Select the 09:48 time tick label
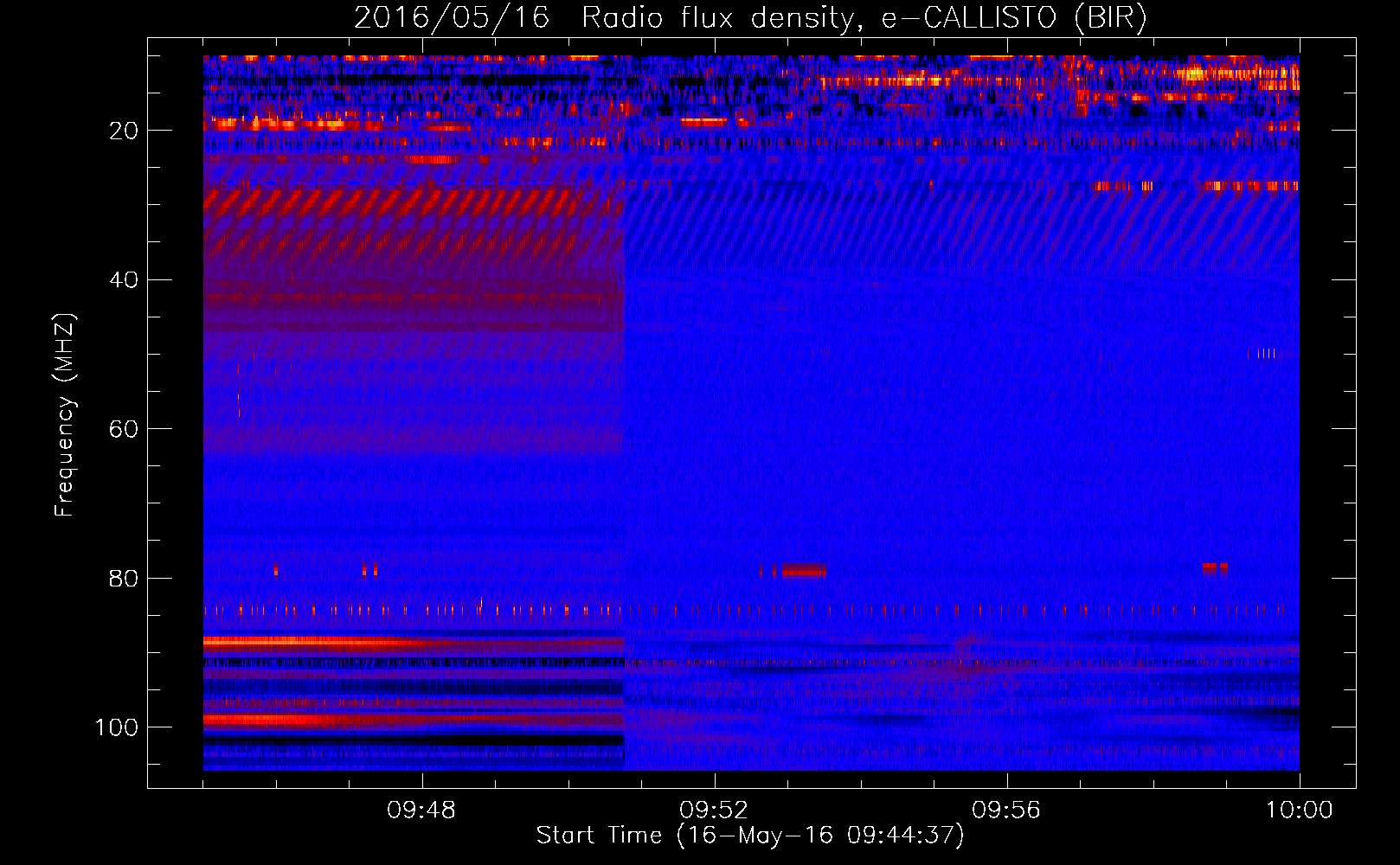Image resolution: width=1400 pixels, height=865 pixels. click(x=421, y=811)
